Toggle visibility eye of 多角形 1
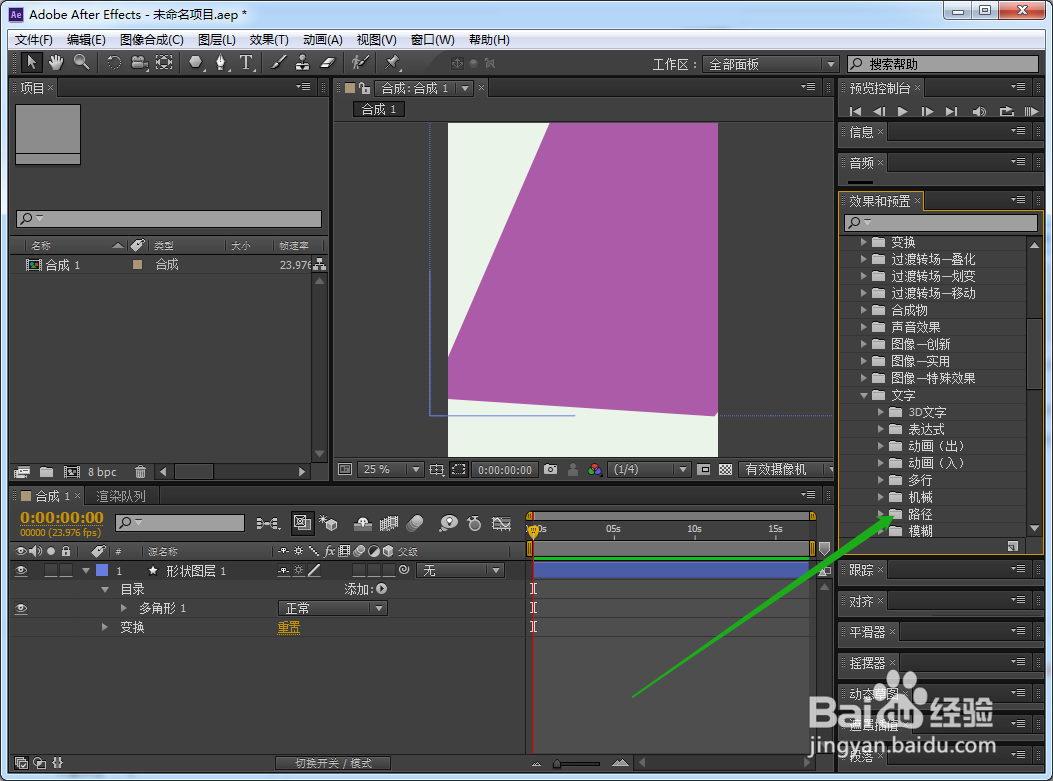 [x=21, y=608]
